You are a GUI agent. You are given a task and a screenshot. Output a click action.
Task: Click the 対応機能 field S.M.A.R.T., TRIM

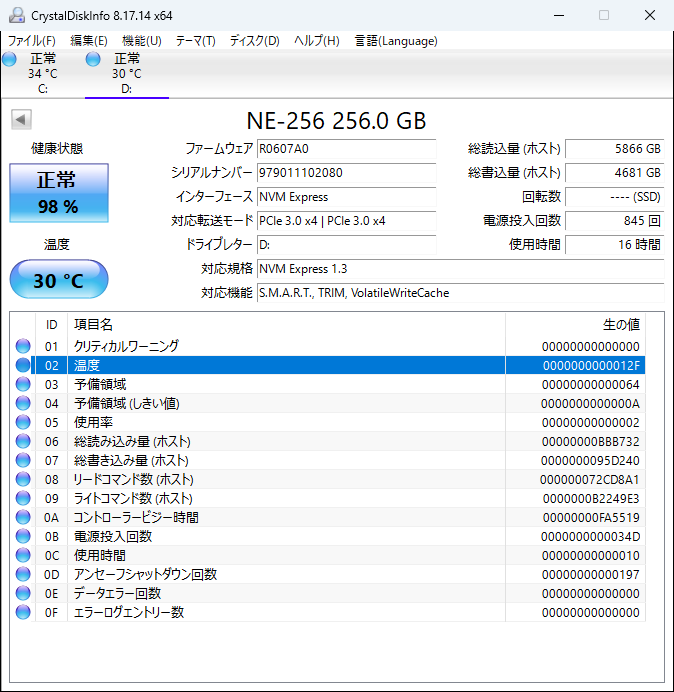point(460,293)
